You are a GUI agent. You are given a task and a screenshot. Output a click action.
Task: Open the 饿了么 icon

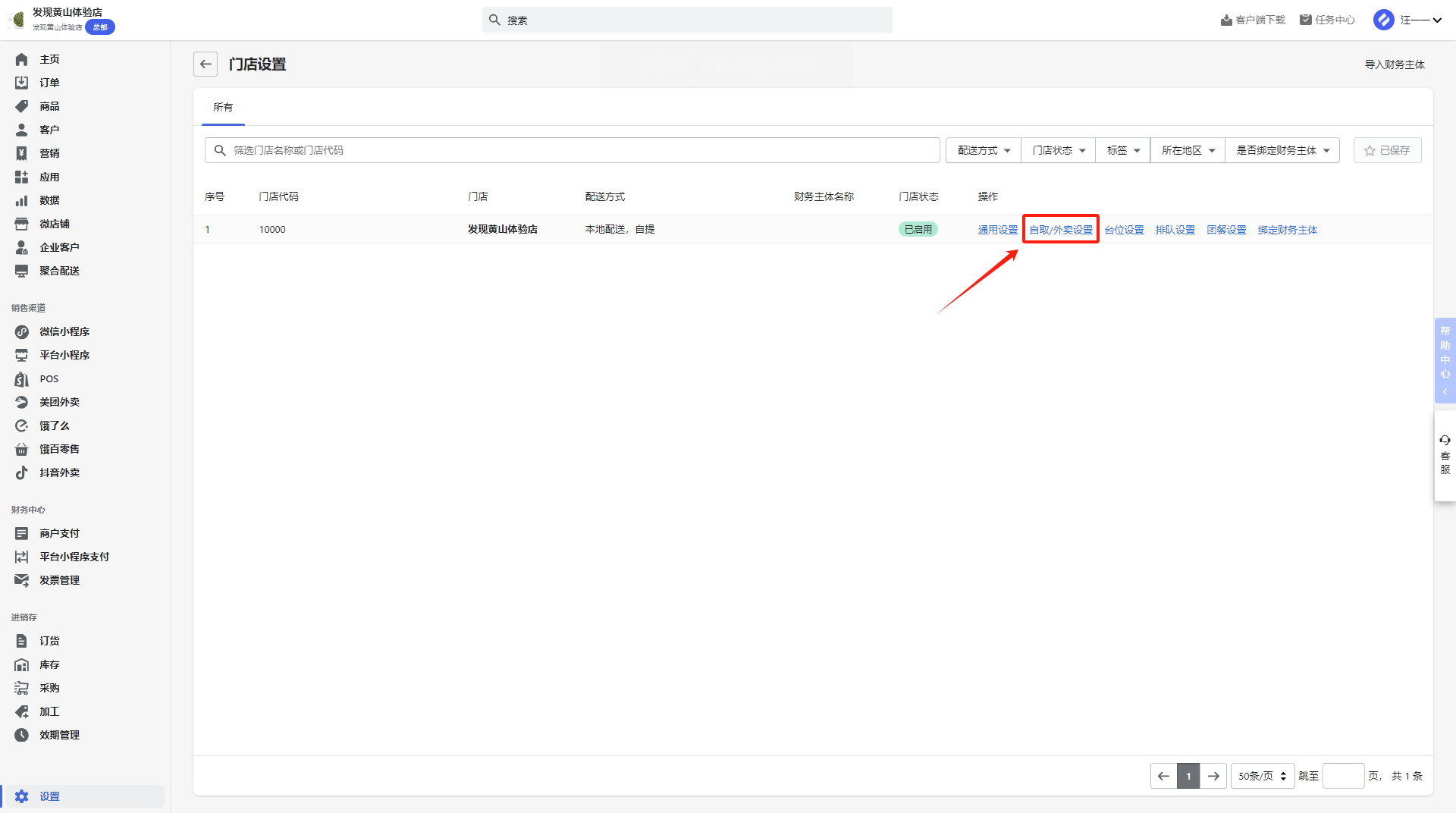pyautogui.click(x=21, y=425)
